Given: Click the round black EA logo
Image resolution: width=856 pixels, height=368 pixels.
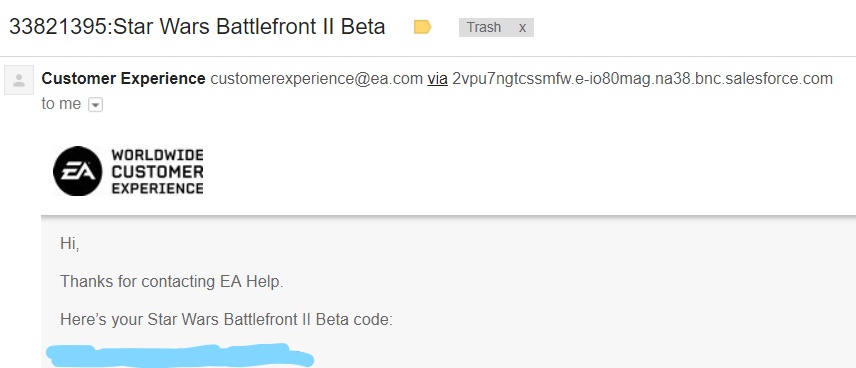Looking at the screenshot, I should pyautogui.click(x=78, y=171).
